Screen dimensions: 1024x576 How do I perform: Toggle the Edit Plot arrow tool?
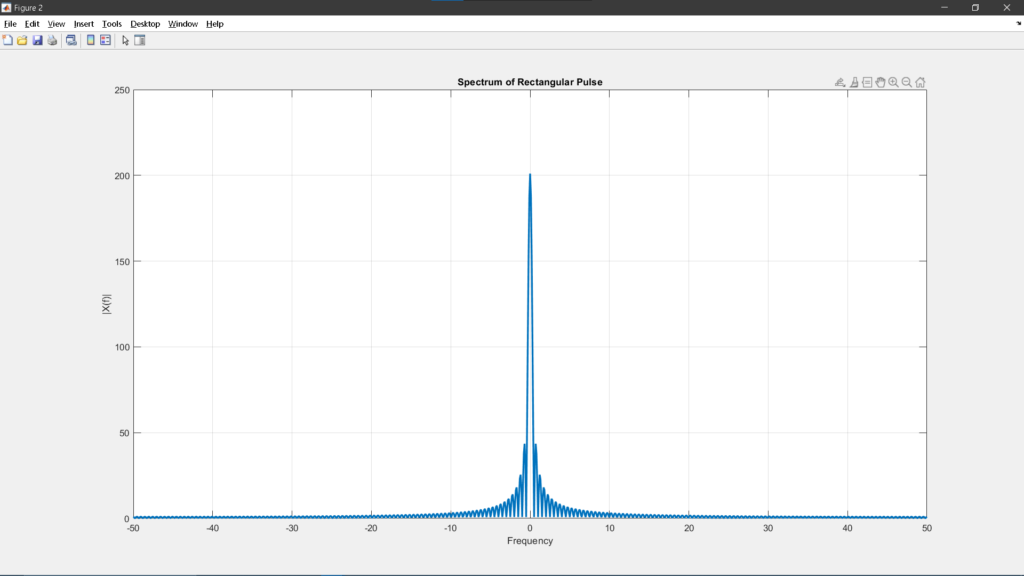point(125,40)
